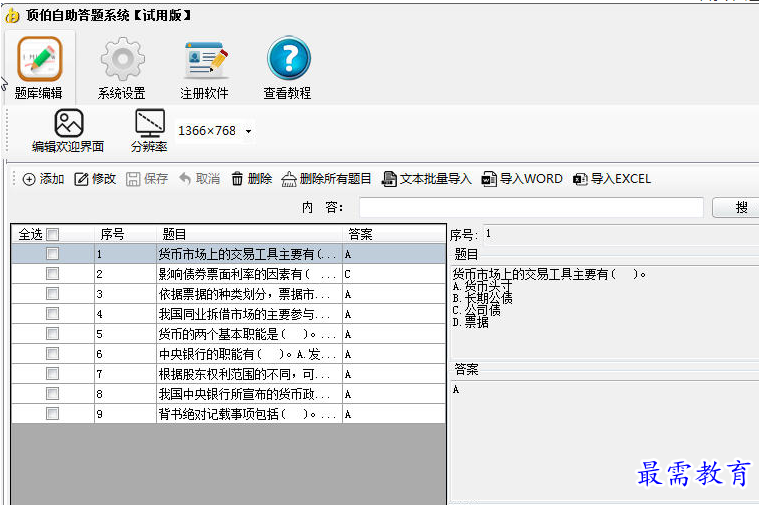759x505 pixels.
Task: Click 导入EXCEL import button
Action: 612,179
